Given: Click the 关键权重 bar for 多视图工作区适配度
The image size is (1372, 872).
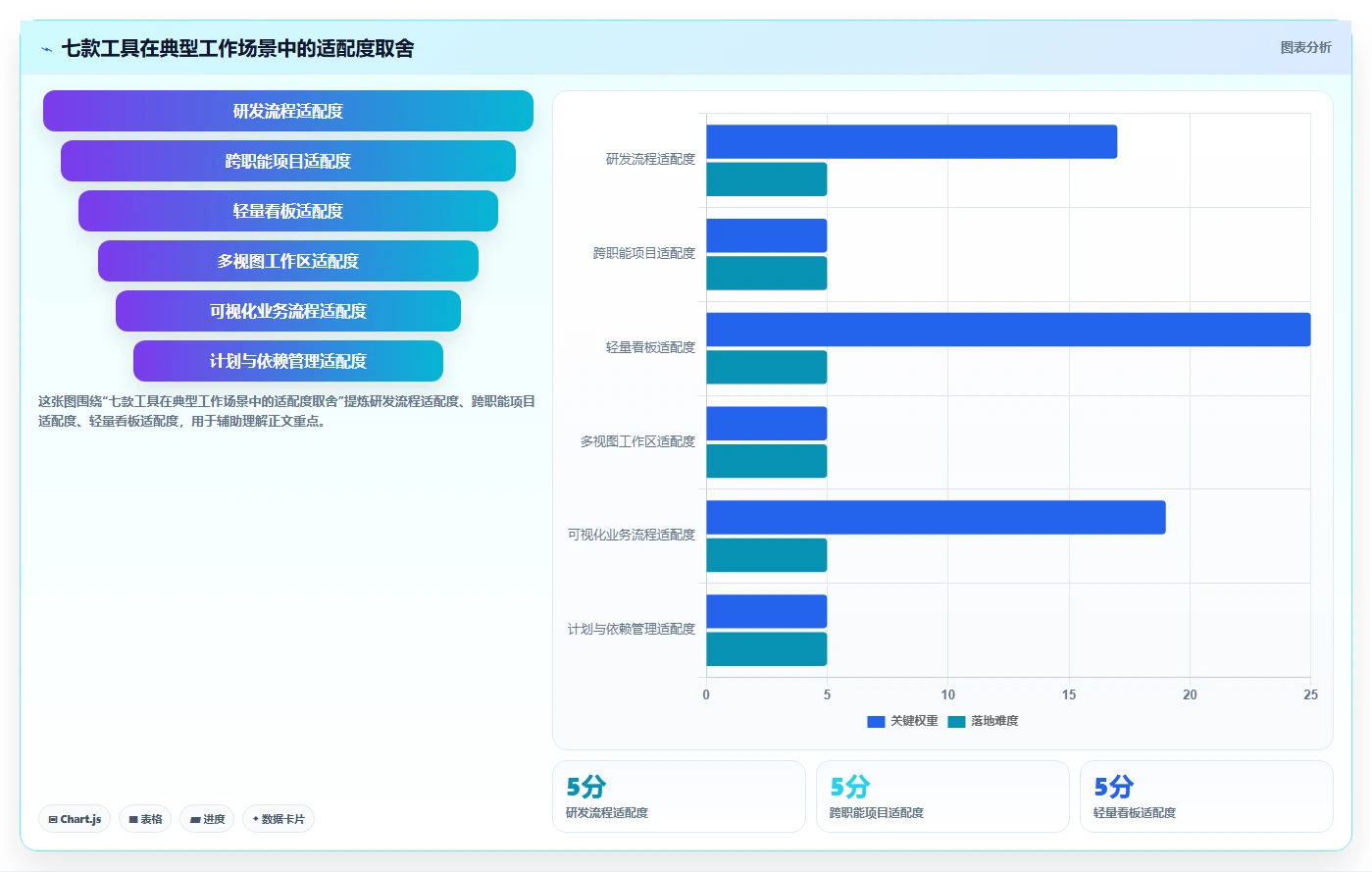Looking at the screenshot, I should (767, 424).
